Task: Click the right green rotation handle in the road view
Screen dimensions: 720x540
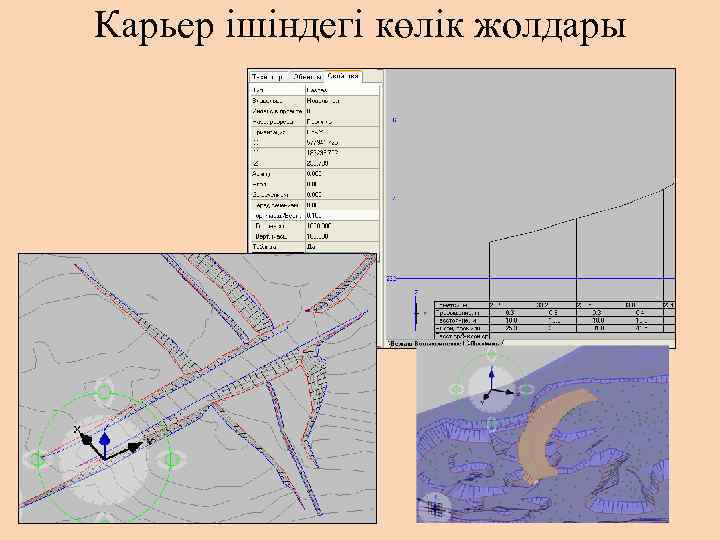Action: tap(171, 459)
